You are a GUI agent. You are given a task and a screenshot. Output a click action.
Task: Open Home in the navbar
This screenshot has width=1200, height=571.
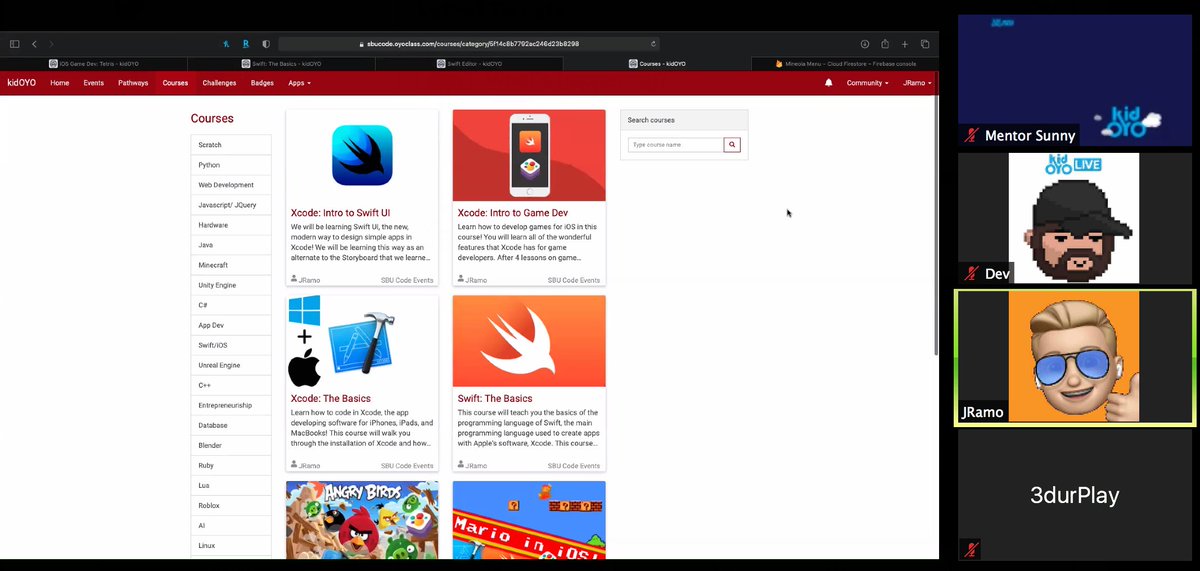coord(60,83)
